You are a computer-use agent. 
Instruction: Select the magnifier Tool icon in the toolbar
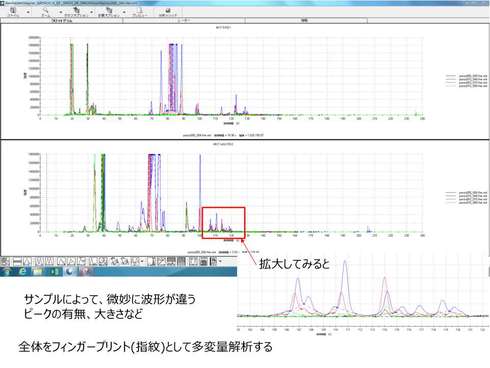[x=45, y=11]
